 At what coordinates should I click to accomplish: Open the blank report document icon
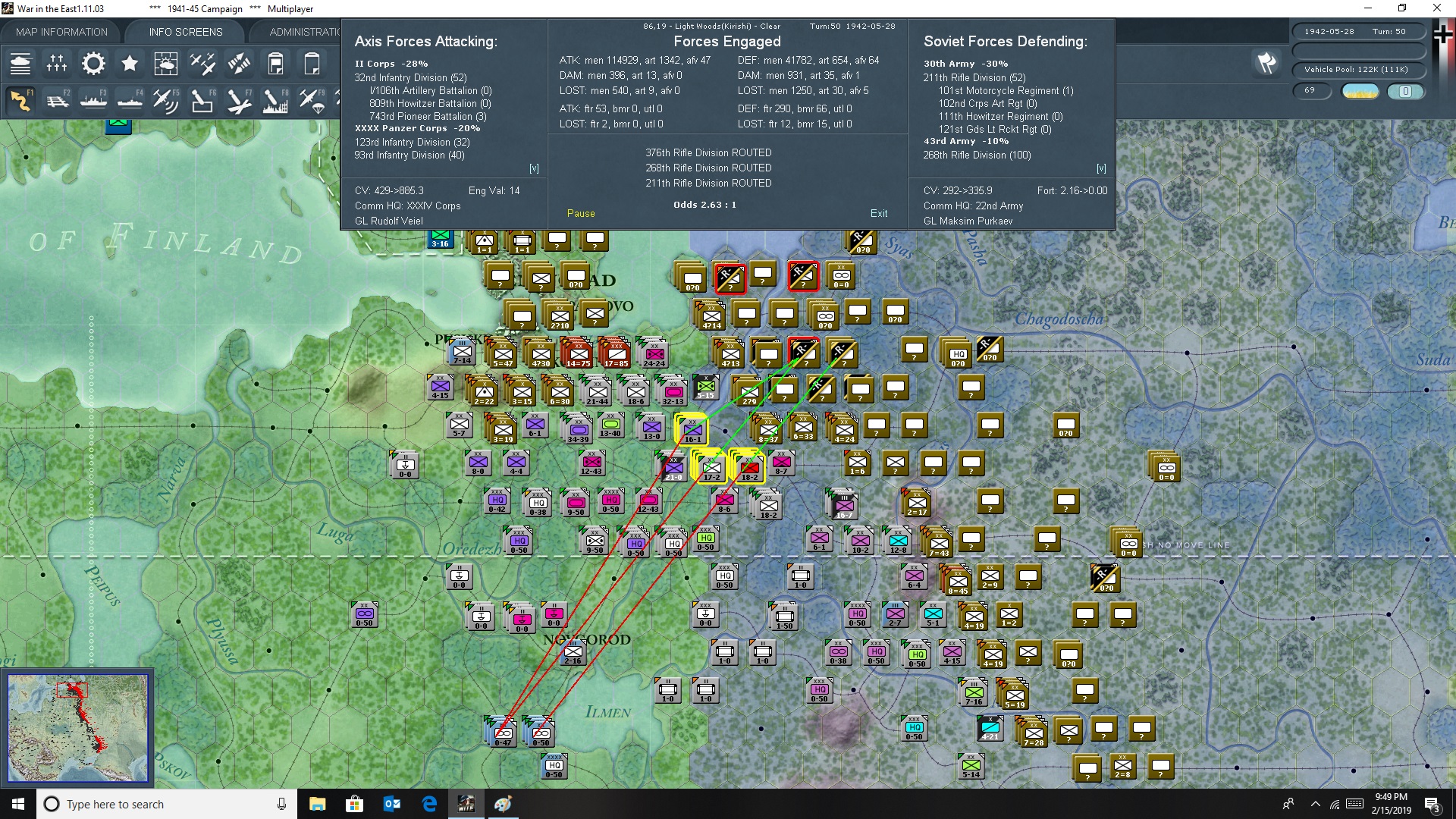tap(312, 64)
